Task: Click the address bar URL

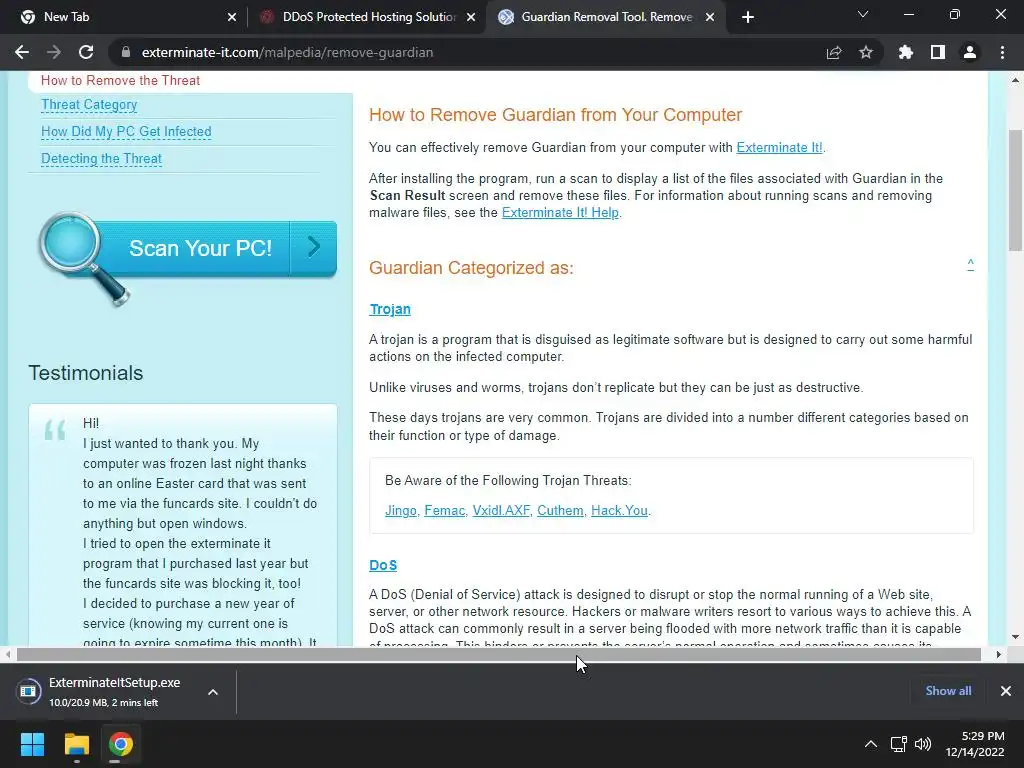Action: tap(287, 52)
